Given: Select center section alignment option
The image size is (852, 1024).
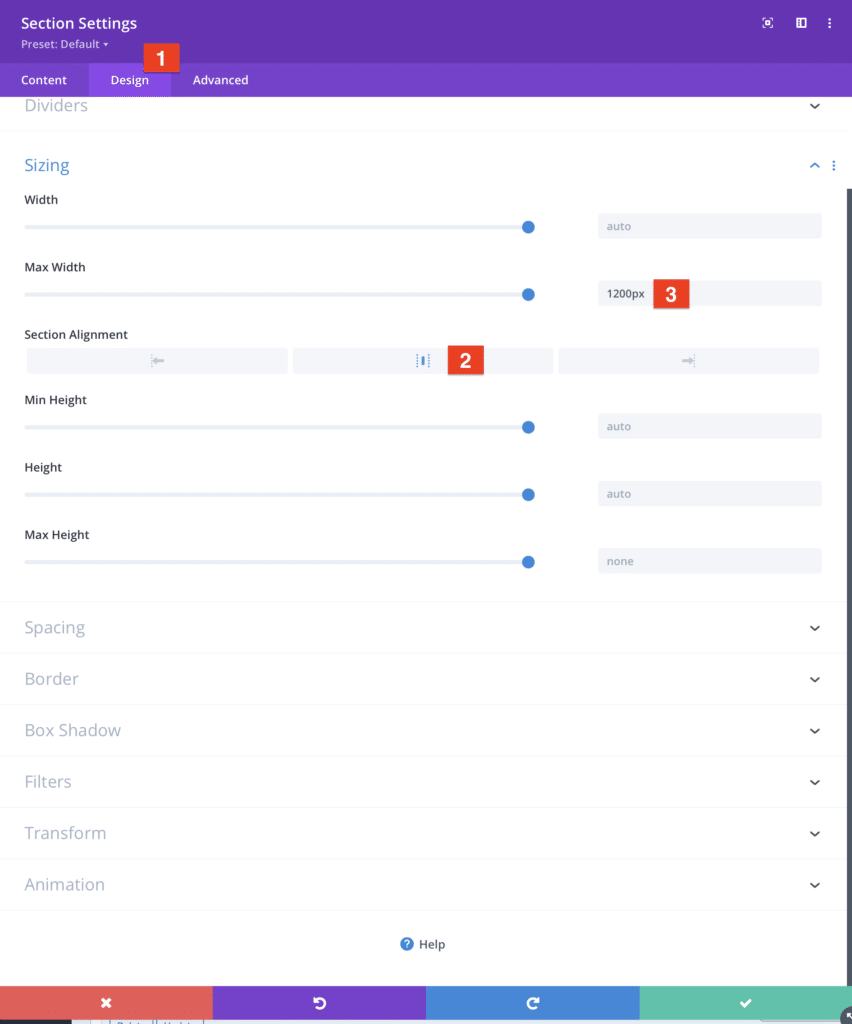Looking at the screenshot, I should tap(422, 361).
